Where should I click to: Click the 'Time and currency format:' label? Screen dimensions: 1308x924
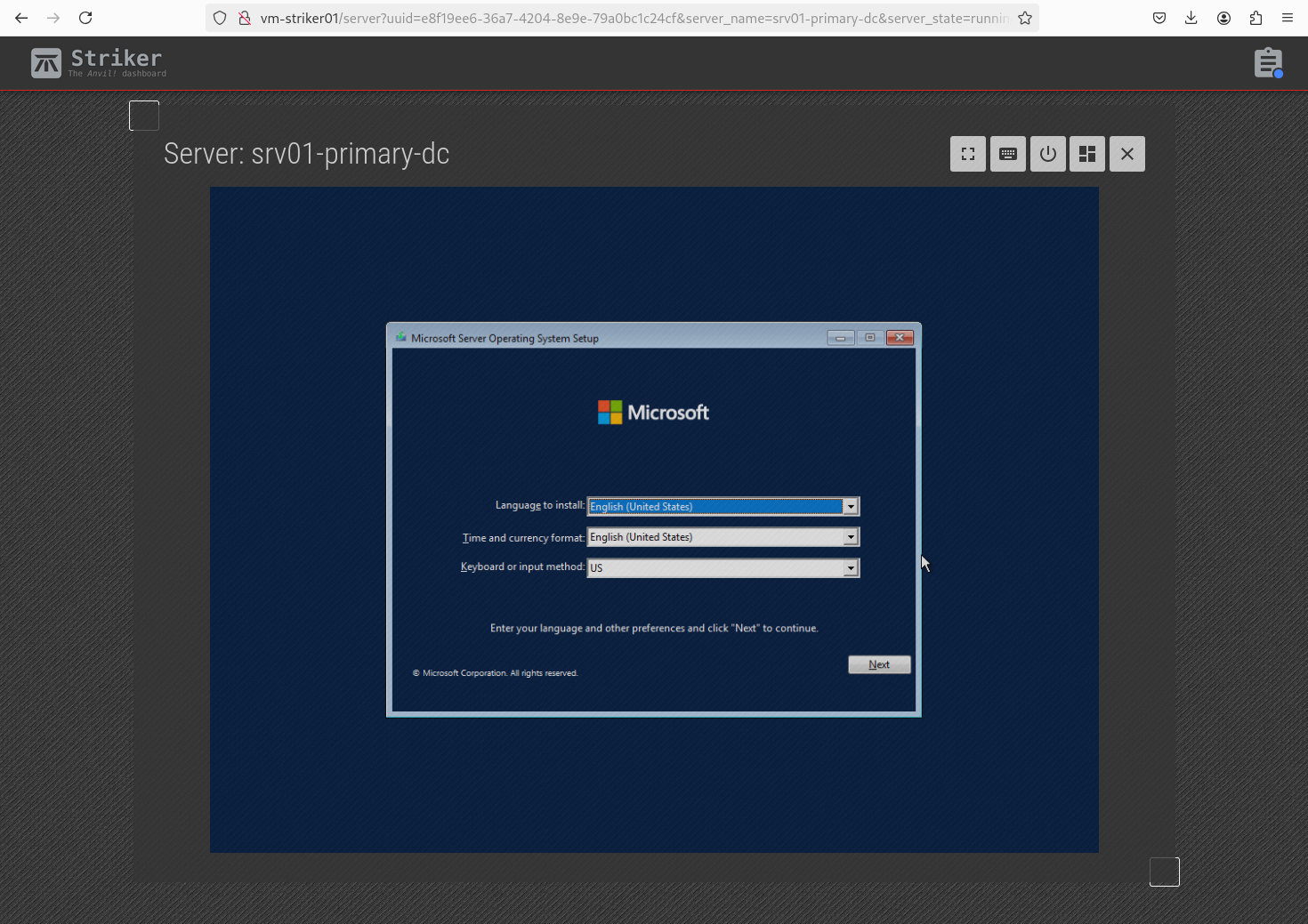[523, 538]
